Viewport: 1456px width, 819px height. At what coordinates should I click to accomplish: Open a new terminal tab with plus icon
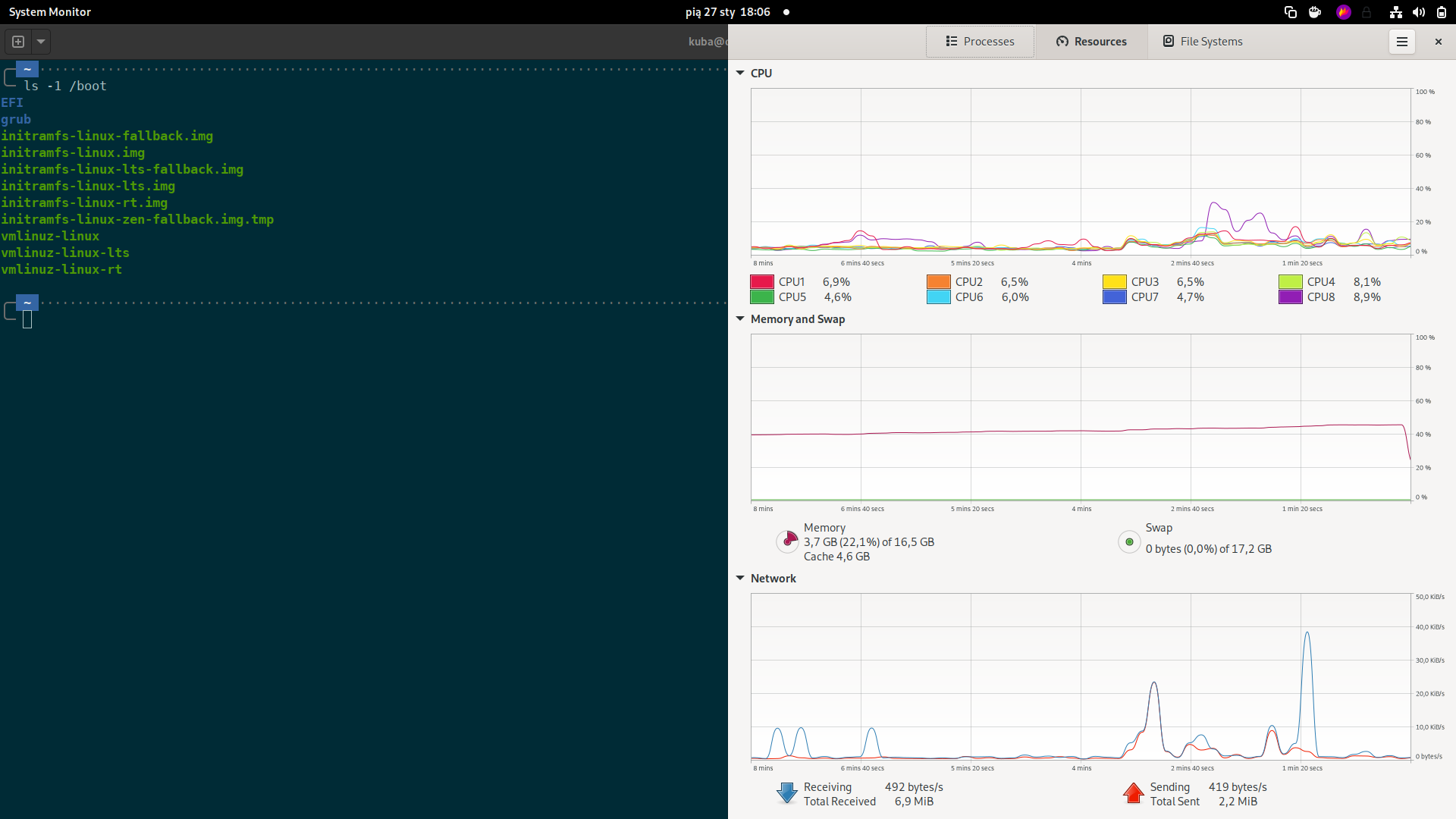click(17, 42)
